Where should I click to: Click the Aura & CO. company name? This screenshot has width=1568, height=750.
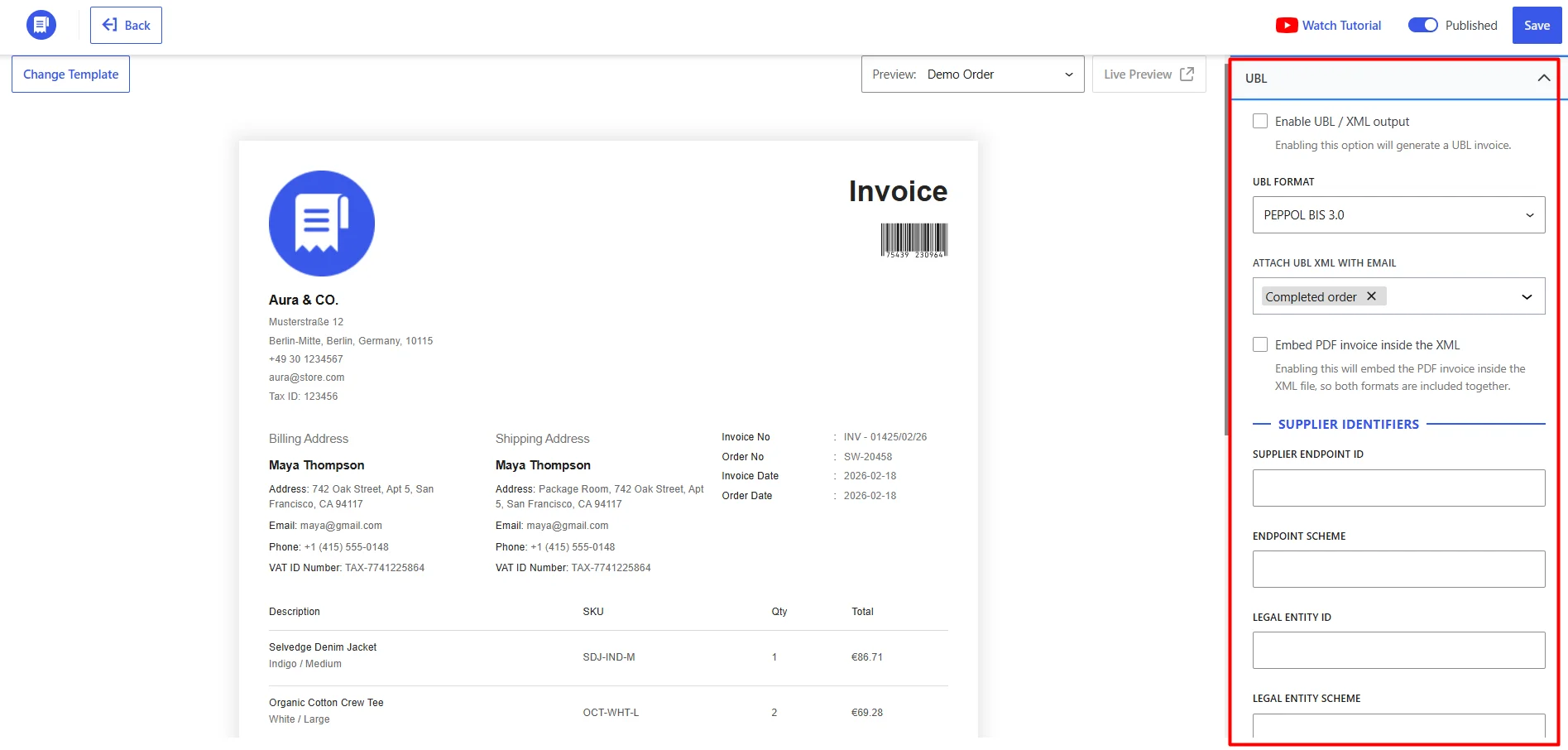[x=304, y=300]
